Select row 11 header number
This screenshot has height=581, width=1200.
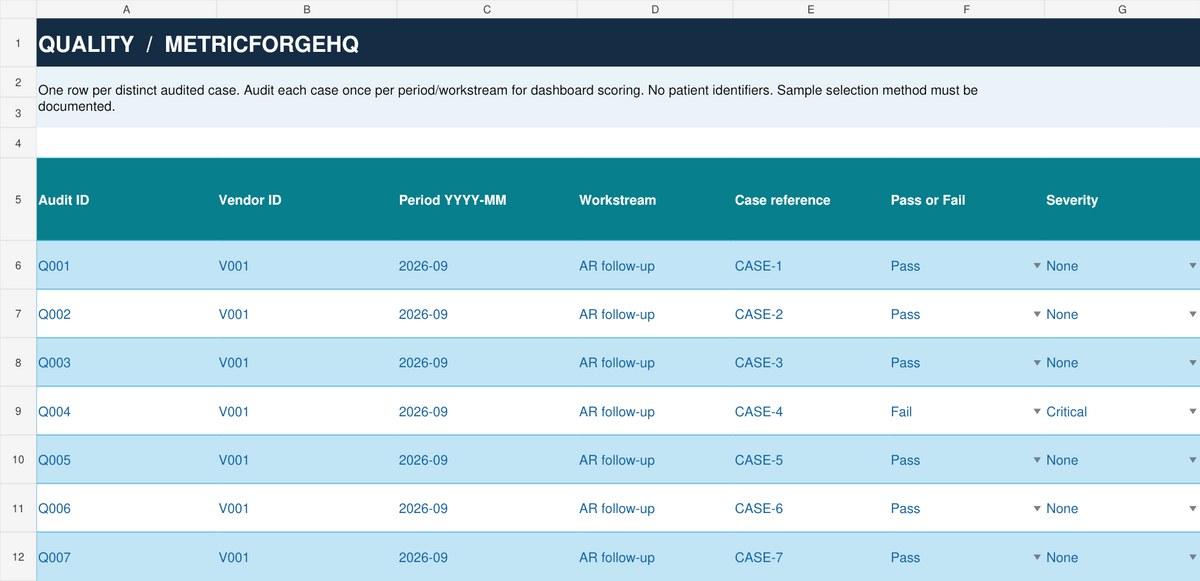coord(18,508)
